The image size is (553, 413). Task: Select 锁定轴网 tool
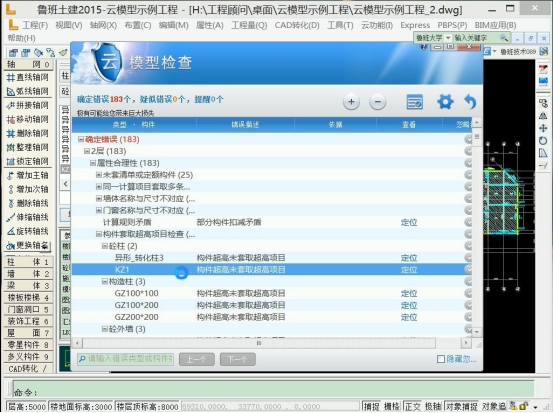tap(28, 161)
